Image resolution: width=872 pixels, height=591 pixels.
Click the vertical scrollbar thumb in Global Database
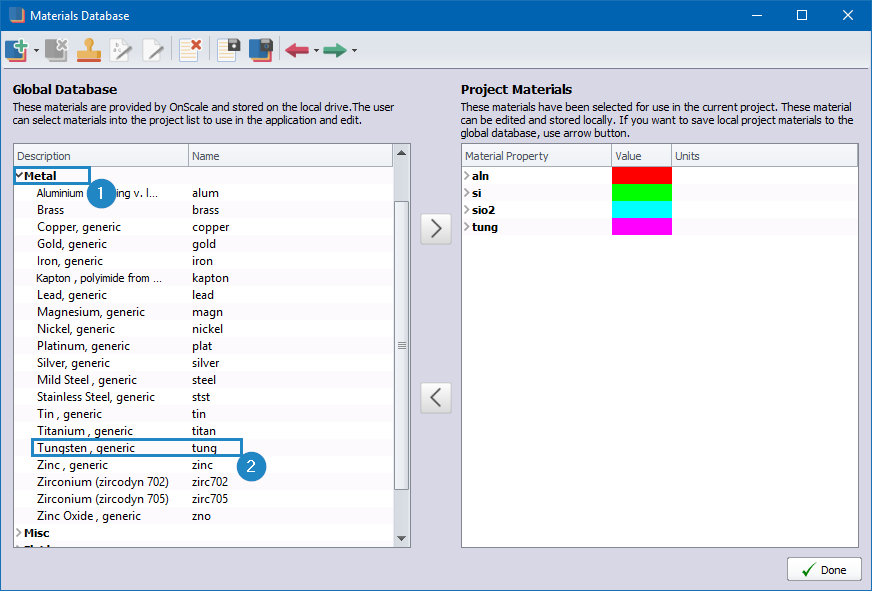[x=402, y=345]
